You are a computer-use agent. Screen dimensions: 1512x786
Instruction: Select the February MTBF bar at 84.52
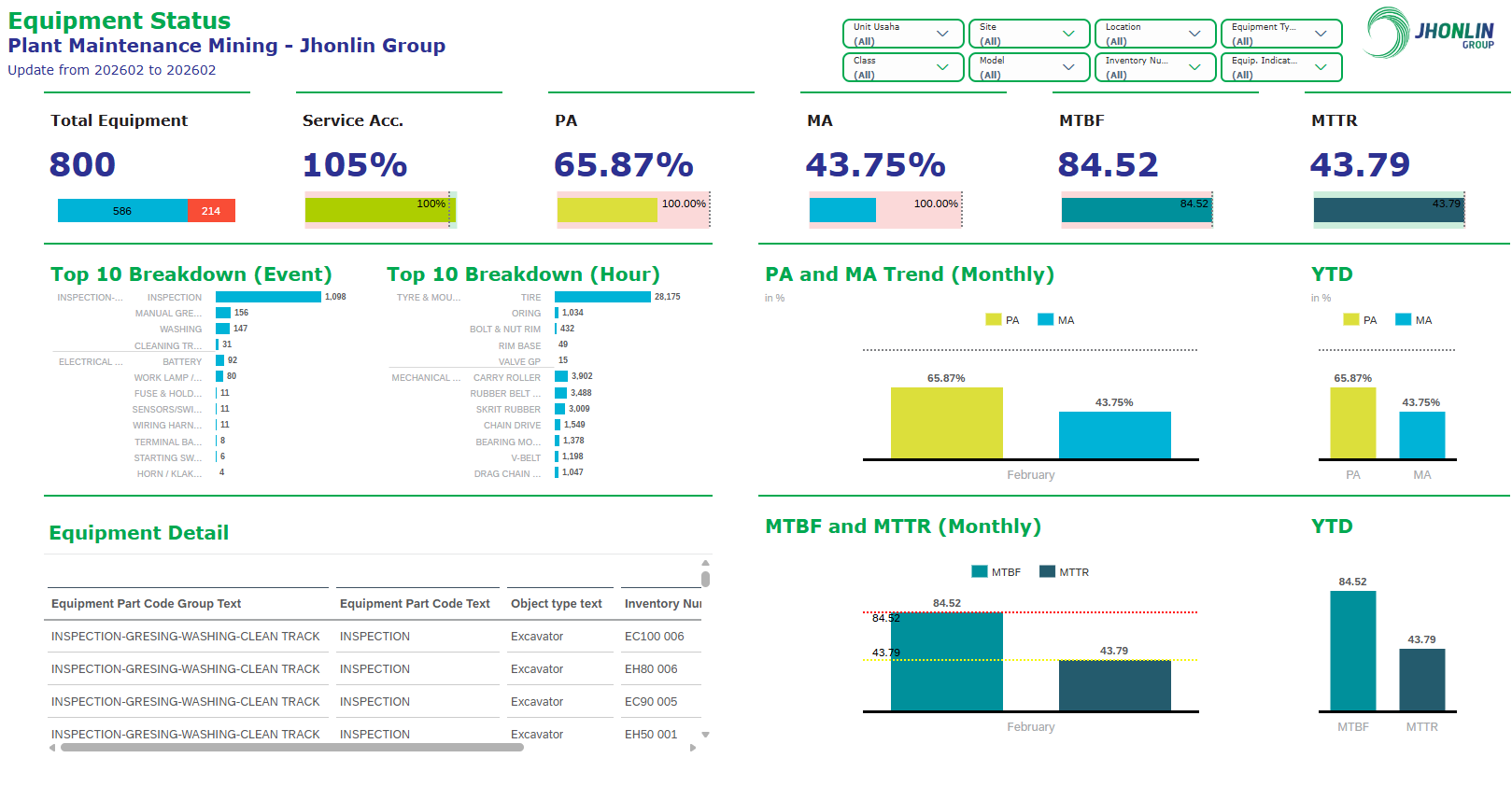pos(947,661)
